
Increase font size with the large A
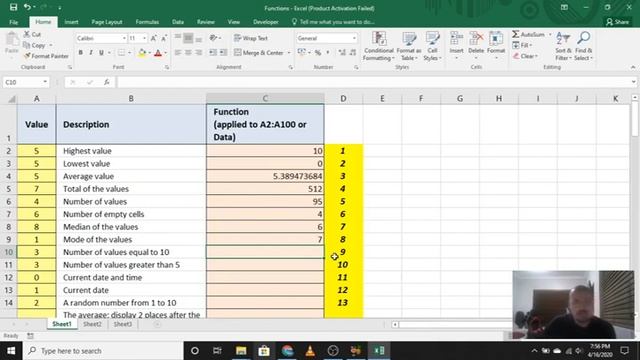click(x=153, y=38)
